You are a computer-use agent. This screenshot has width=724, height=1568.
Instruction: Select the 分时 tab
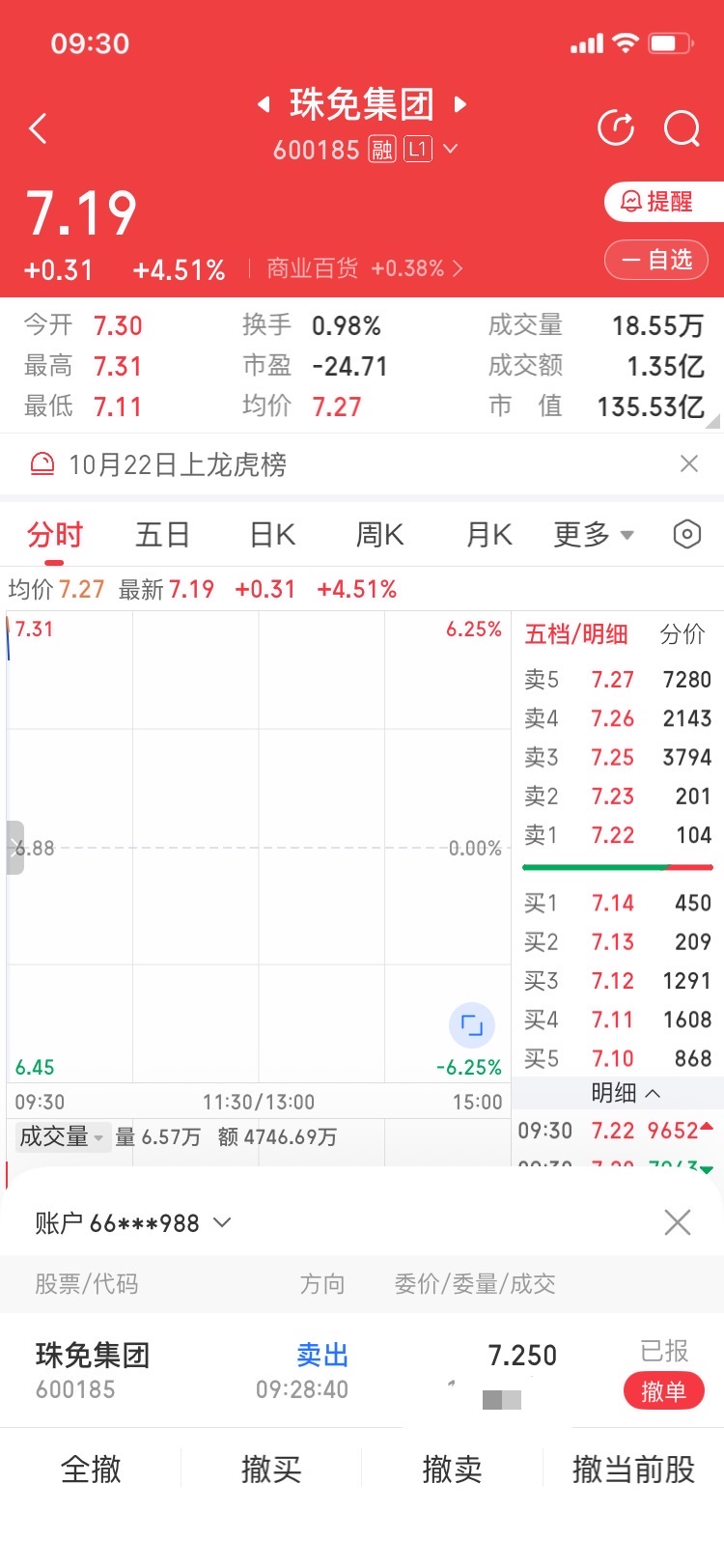point(55,534)
